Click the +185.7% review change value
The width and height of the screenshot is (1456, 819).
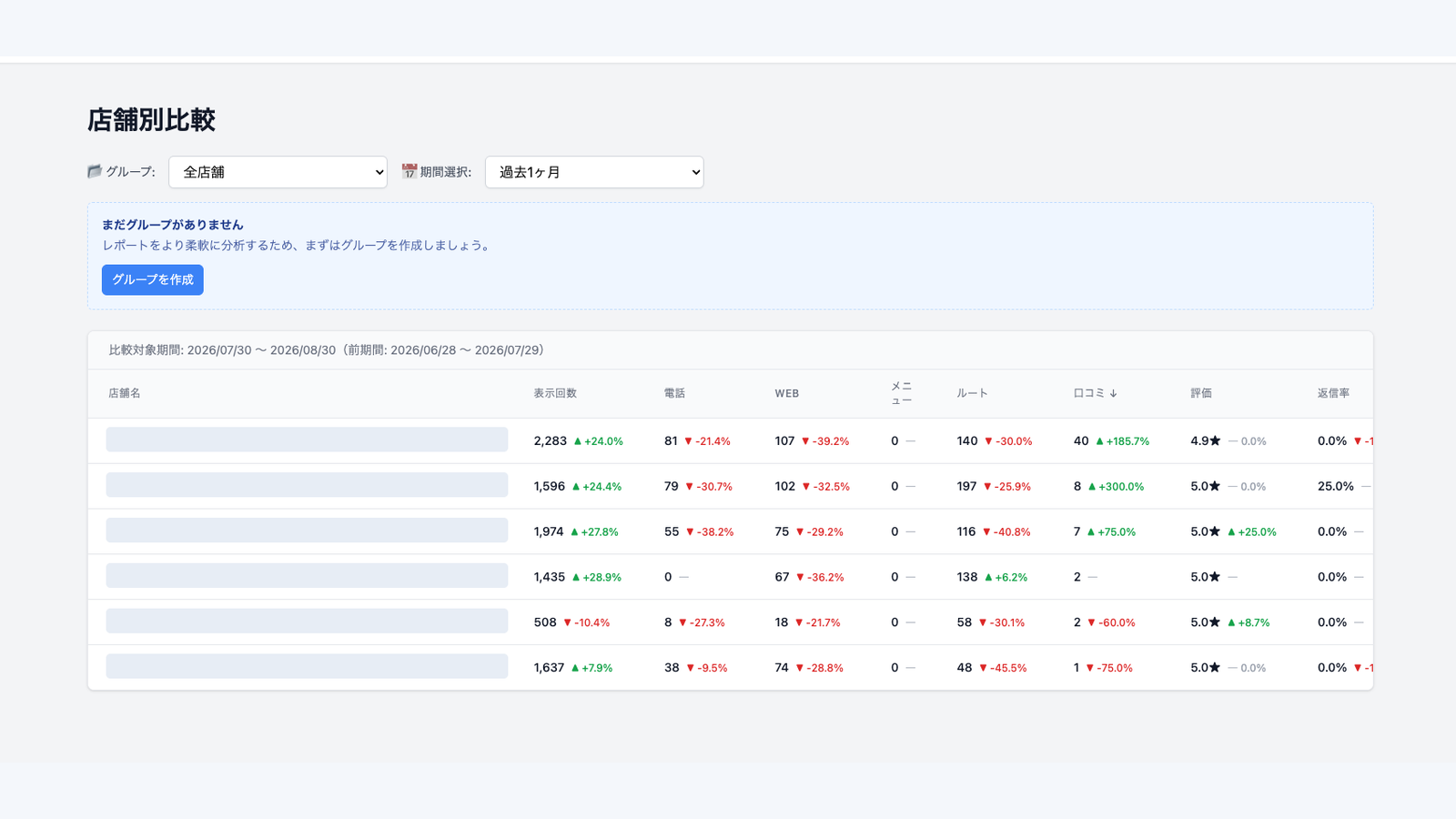pos(1122,441)
